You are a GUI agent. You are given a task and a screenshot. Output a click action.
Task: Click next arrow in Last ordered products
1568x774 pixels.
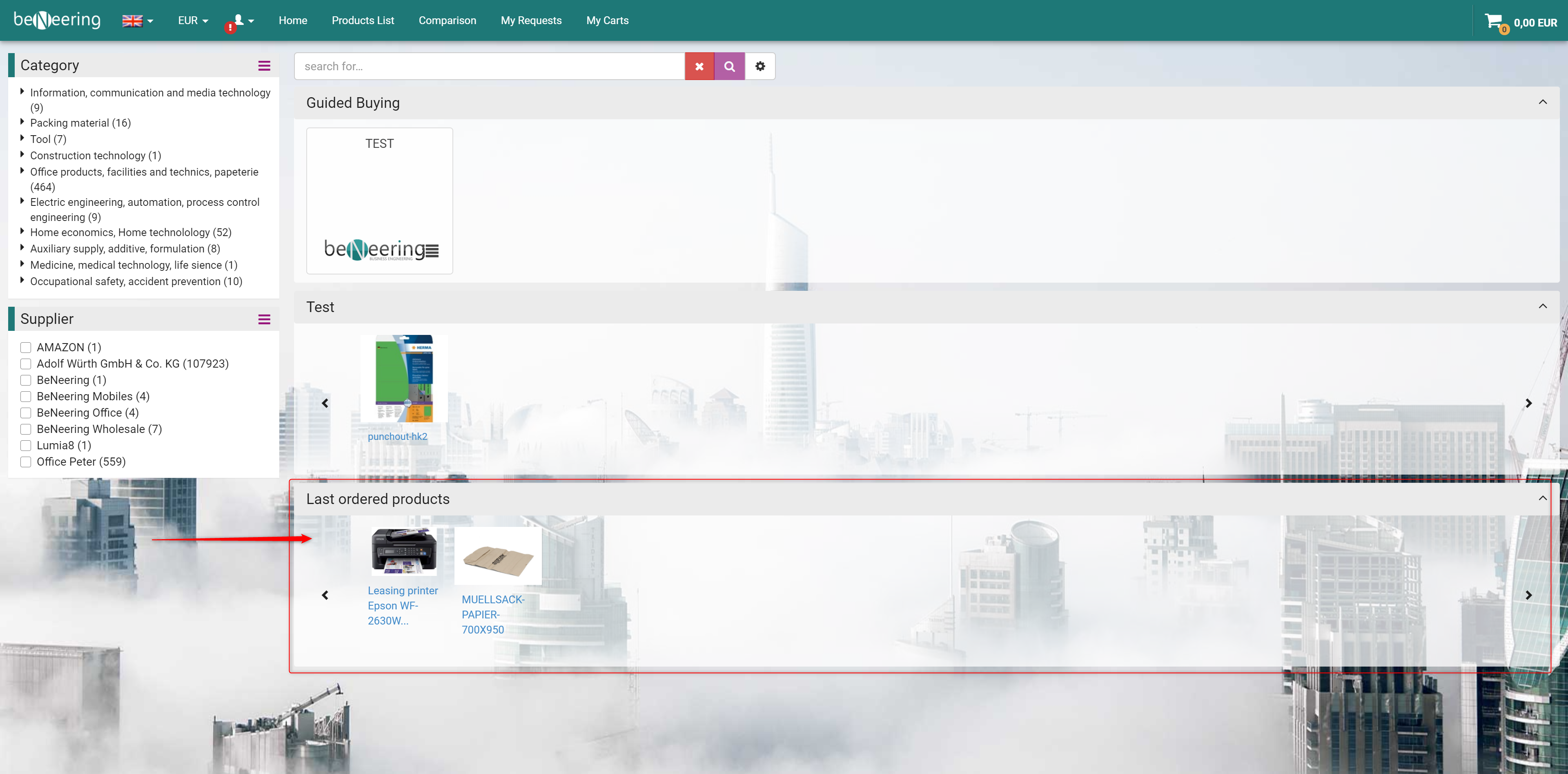click(x=1528, y=595)
